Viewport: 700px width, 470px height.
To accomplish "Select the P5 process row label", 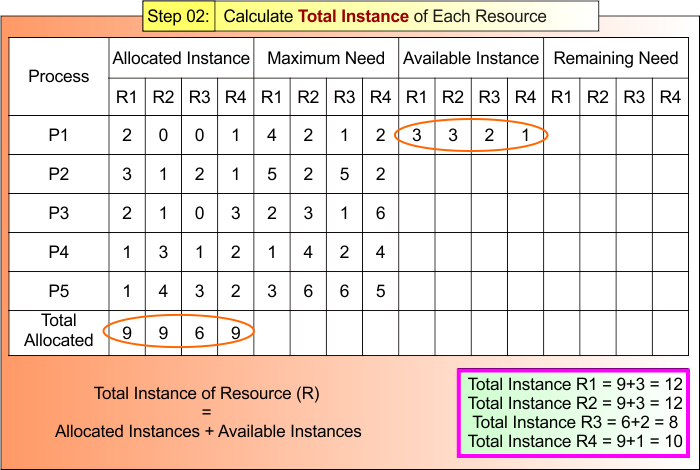I will pos(58,291).
